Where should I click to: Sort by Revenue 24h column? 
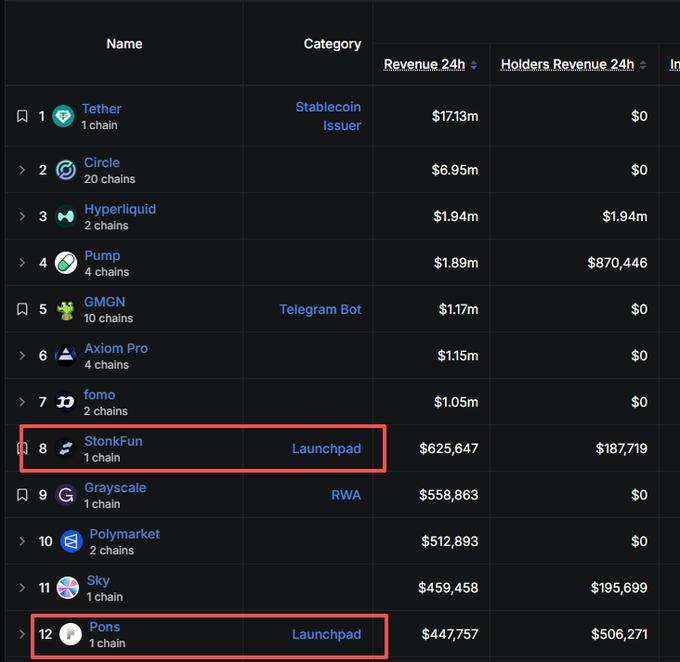coord(424,65)
